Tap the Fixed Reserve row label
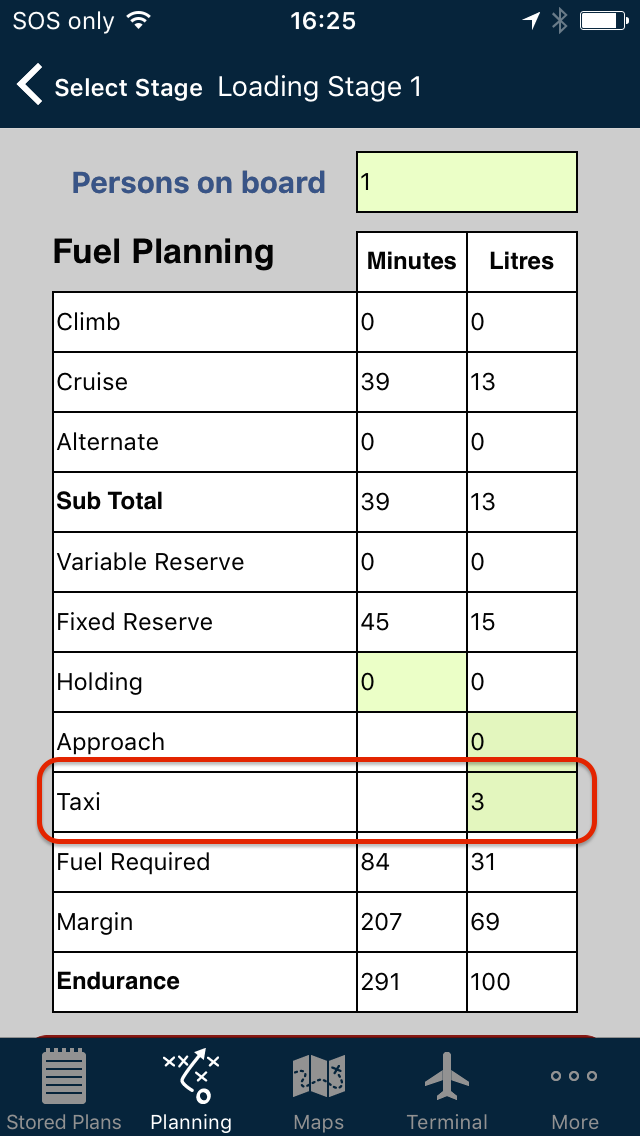This screenshot has height=1136, width=640. click(x=135, y=622)
